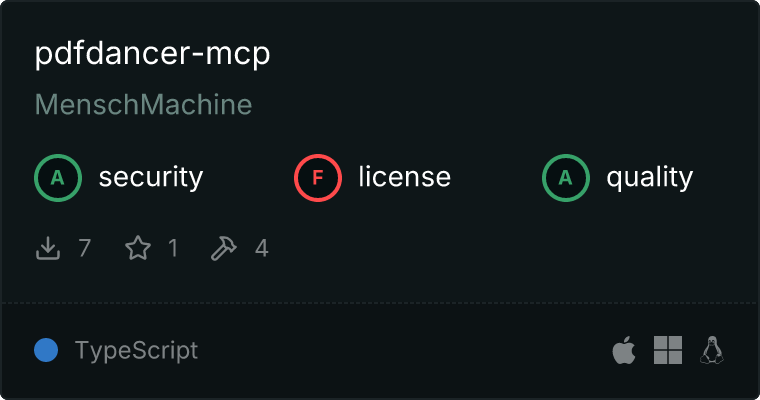Click the download count number 7
The width and height of the screenshot is (760, 400).
(84, 248)
